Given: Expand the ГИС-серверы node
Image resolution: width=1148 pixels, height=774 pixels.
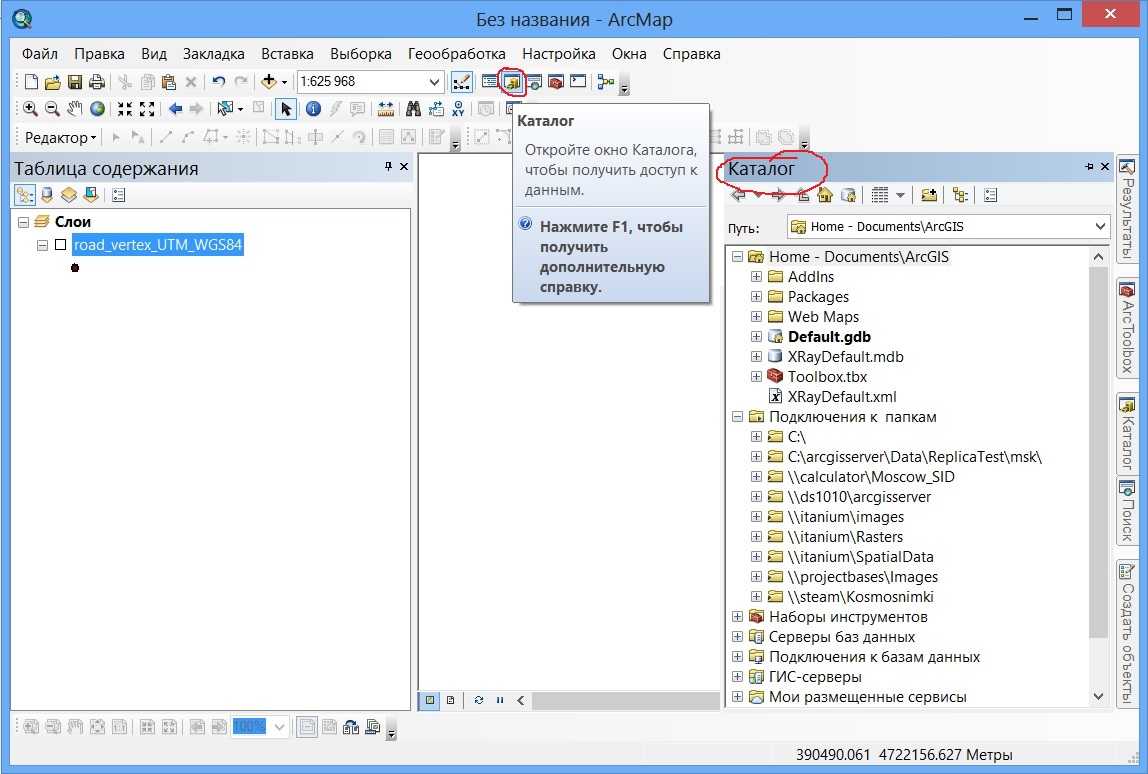Looking at the screenshot, I should (737, 677).
